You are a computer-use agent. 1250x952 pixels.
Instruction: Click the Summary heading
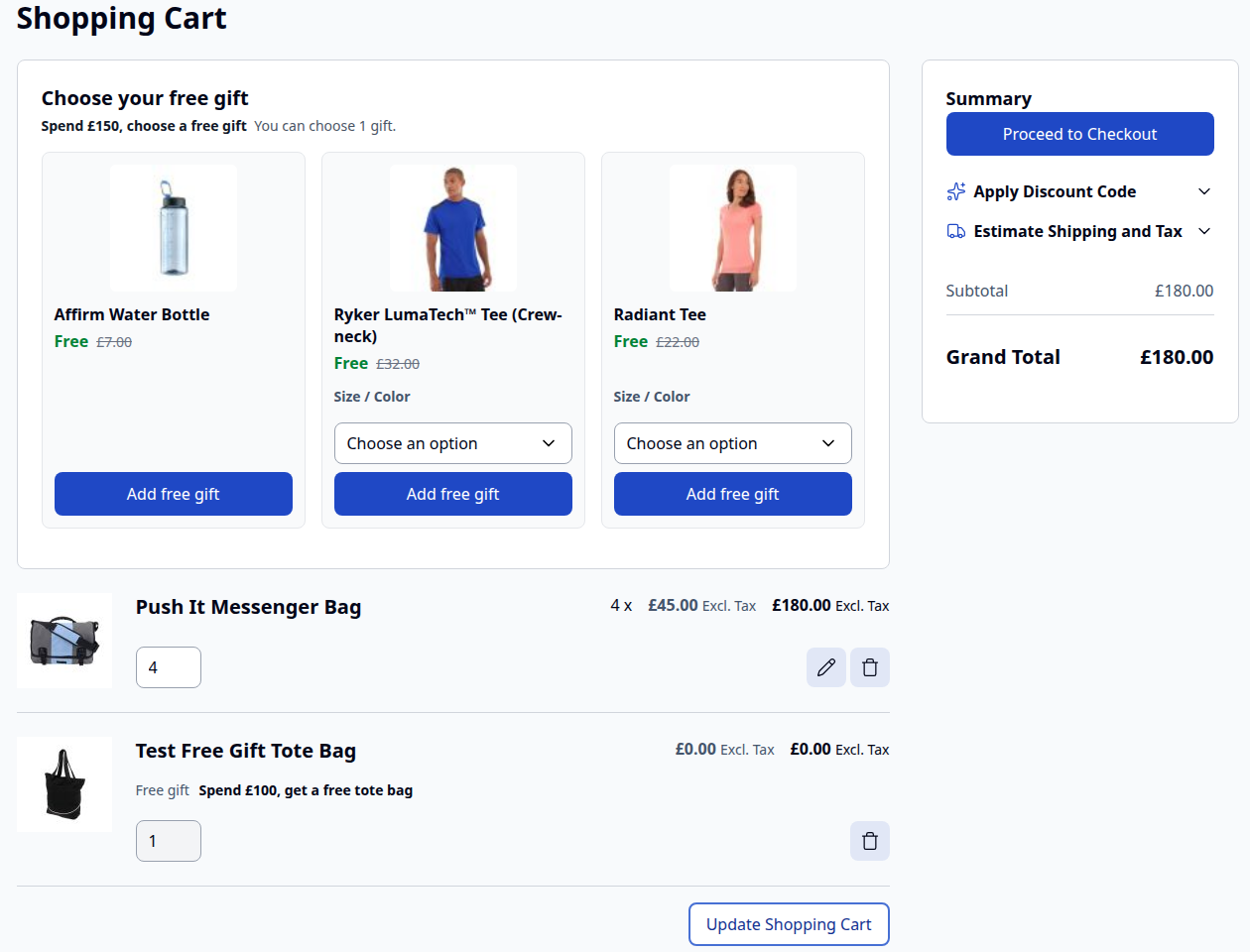click(x=989, y=98)
